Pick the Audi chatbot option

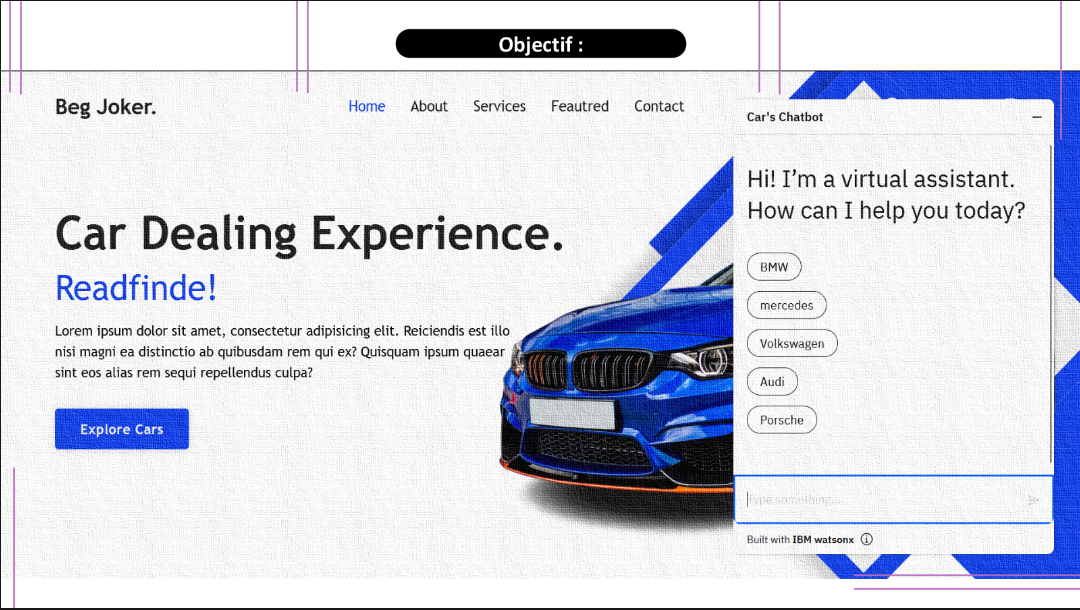[x=772, y=381]
